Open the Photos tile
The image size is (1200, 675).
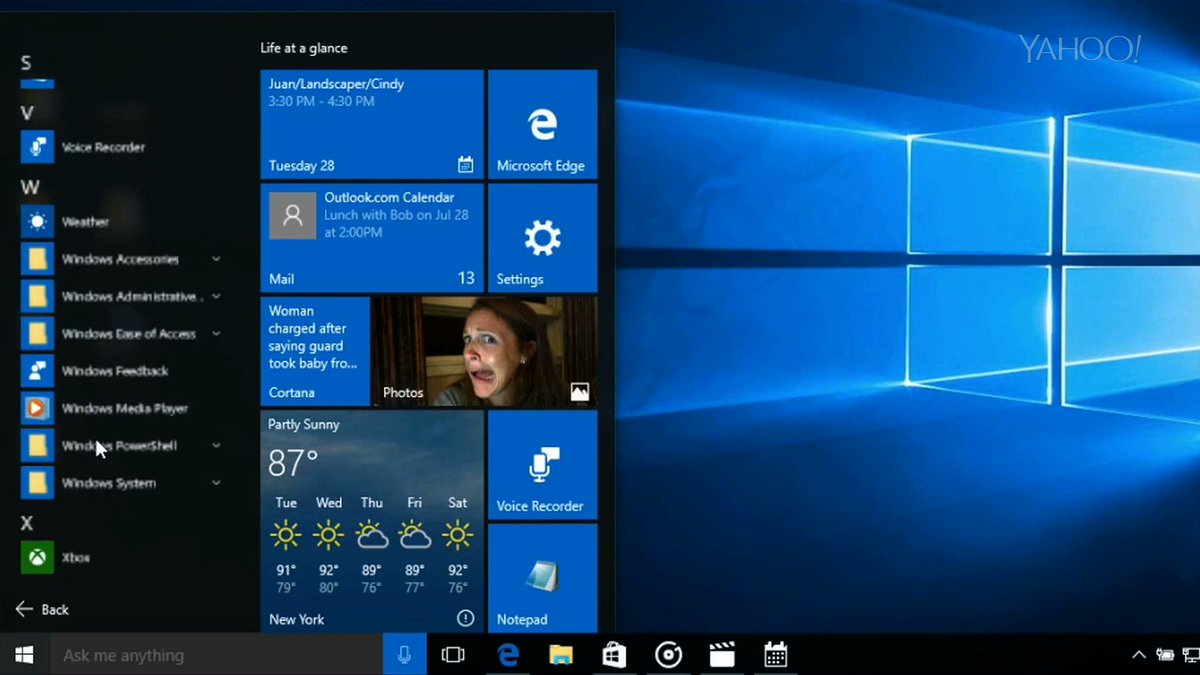(x=485, y=351)
